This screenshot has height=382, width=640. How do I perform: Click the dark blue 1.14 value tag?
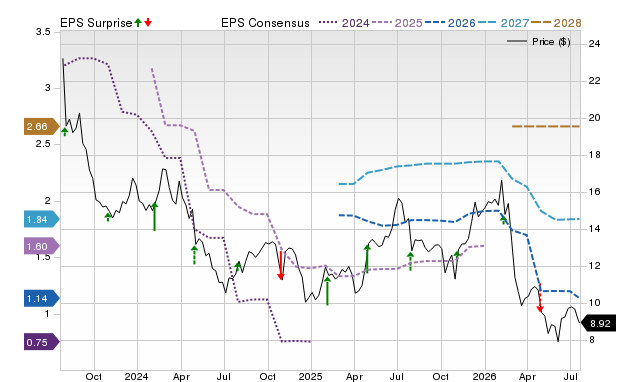point(41,298)
